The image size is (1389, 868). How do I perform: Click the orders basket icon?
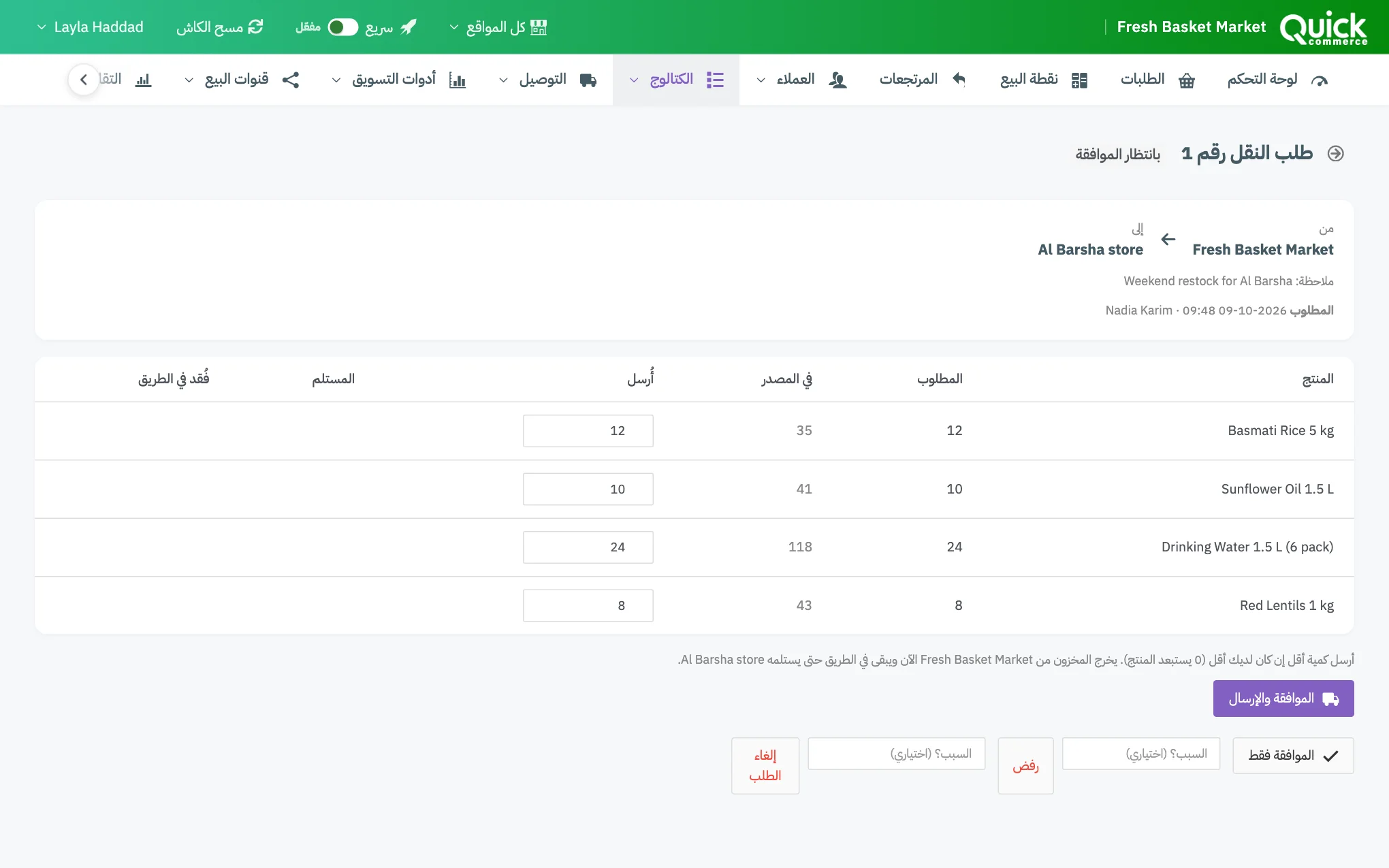[x=1187, y=80]
